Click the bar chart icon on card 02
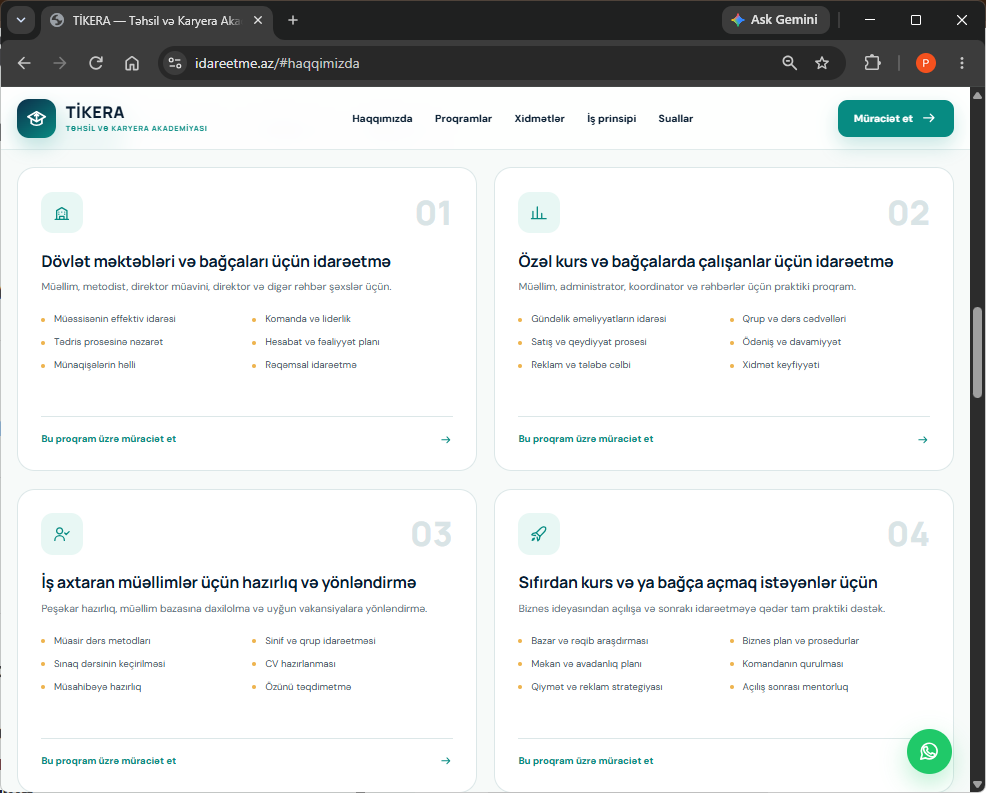 (539, 213)
